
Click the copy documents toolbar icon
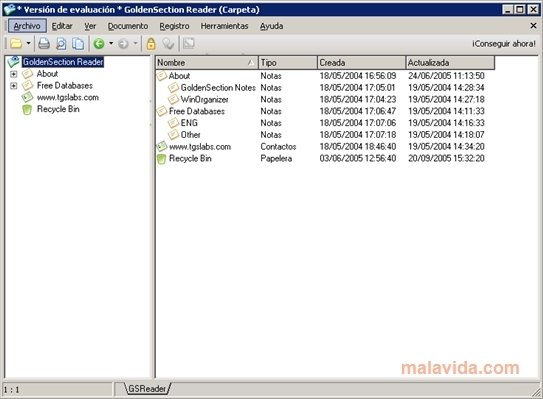(x=78, y=44)
